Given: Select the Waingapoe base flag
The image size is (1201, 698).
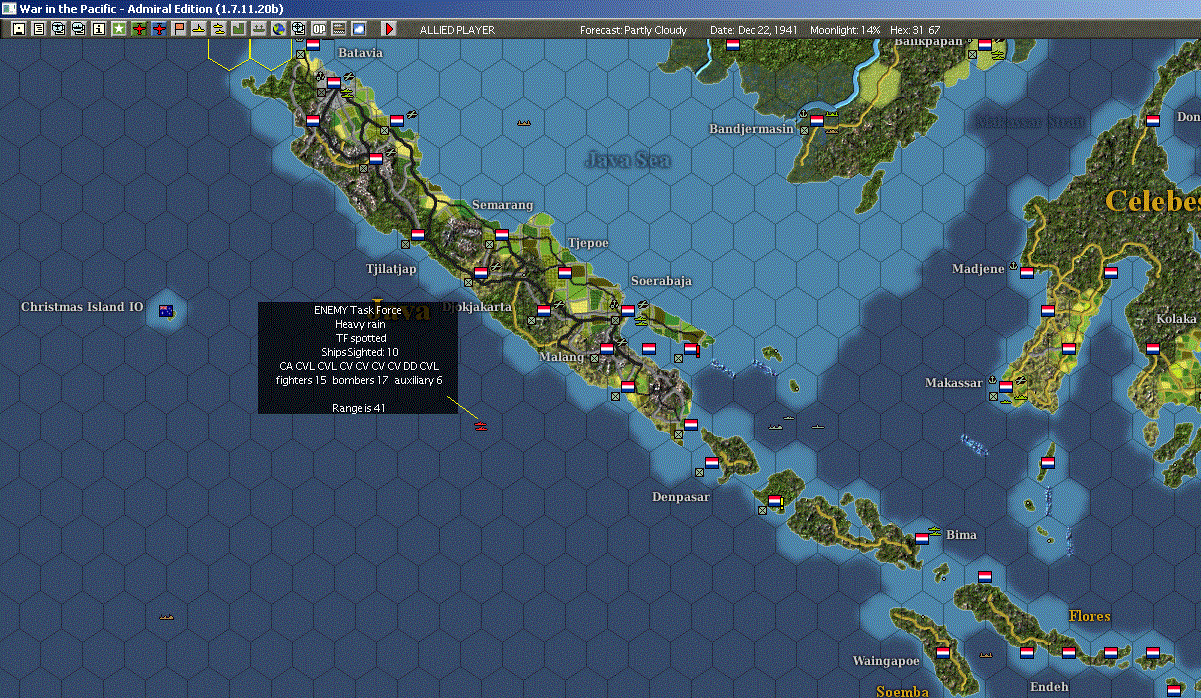Looking at the screenshot, I should pyautogui.click(x=943, y=652).
